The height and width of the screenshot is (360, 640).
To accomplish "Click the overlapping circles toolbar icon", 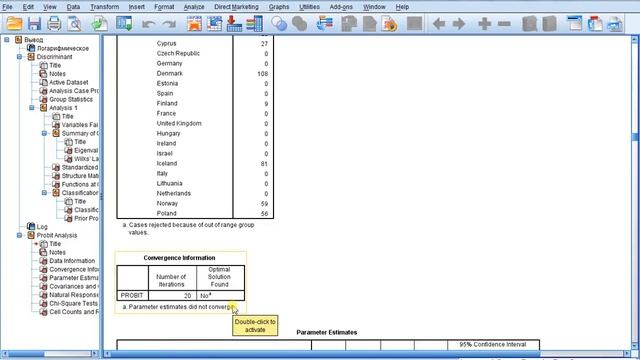I will (x=279, y=24).
